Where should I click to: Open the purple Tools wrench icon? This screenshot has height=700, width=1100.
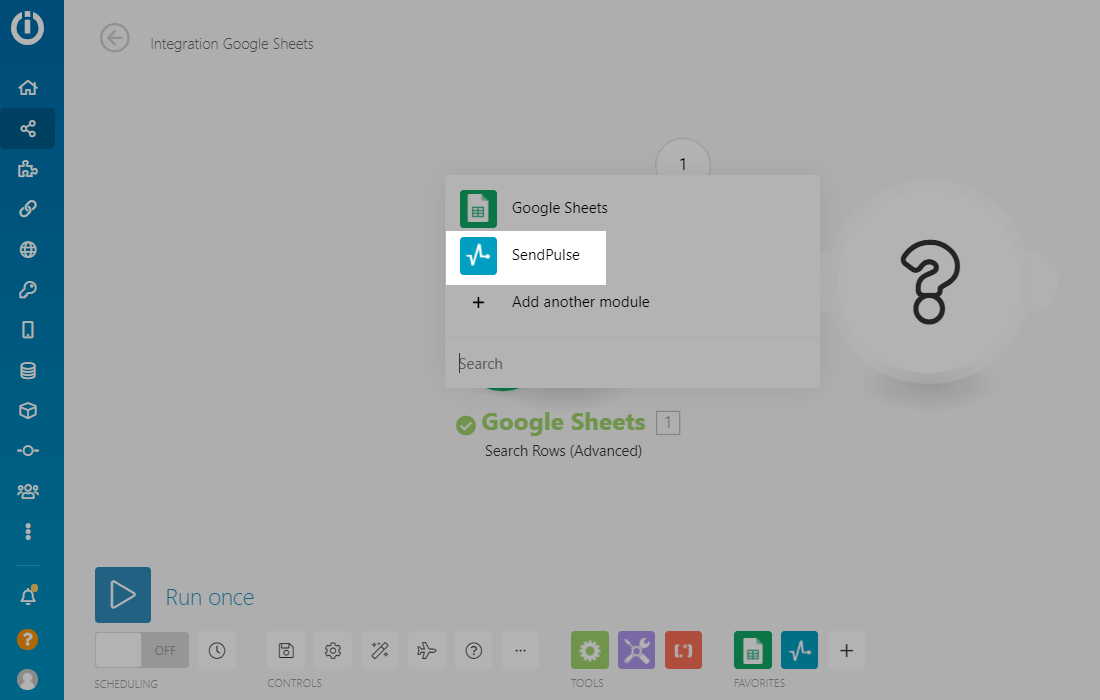pyautogui.click(x=636, y=650)
